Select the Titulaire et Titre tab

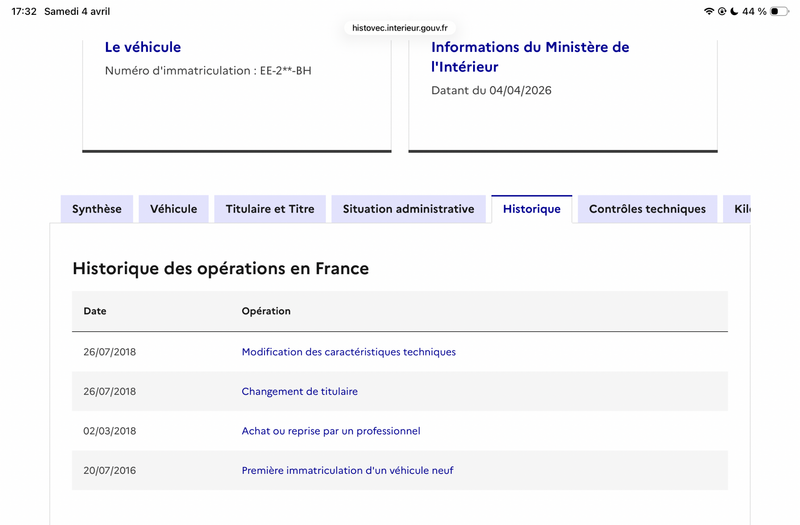point(270,209)
